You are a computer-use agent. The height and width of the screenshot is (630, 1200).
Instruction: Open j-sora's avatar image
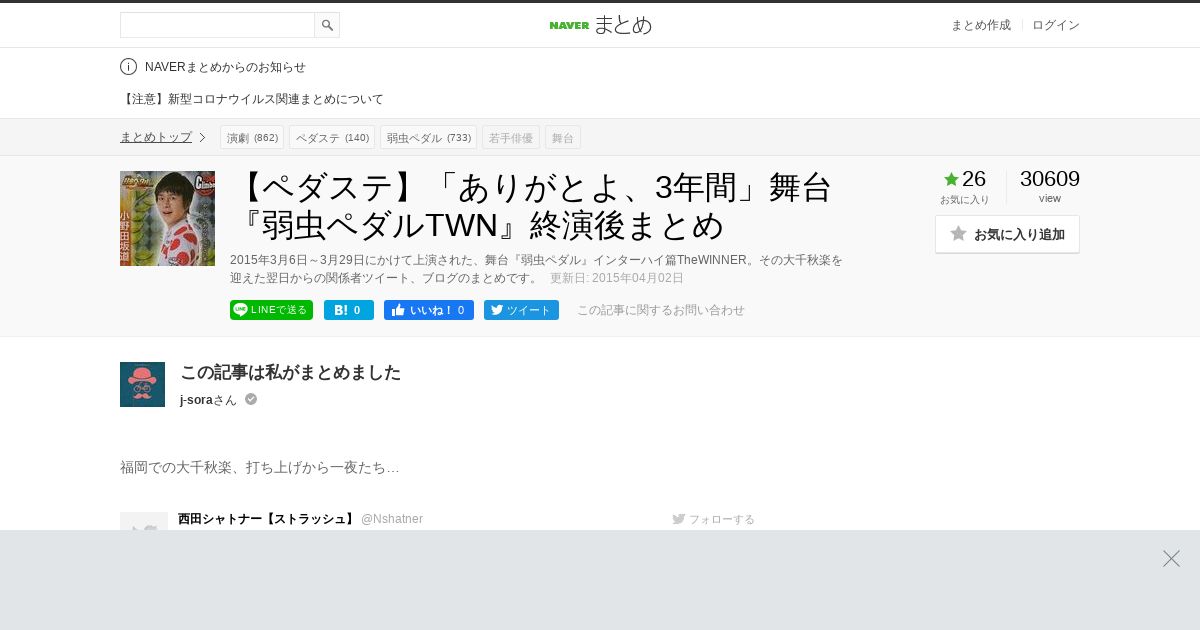pyautogui.click(x=142, y=384)
